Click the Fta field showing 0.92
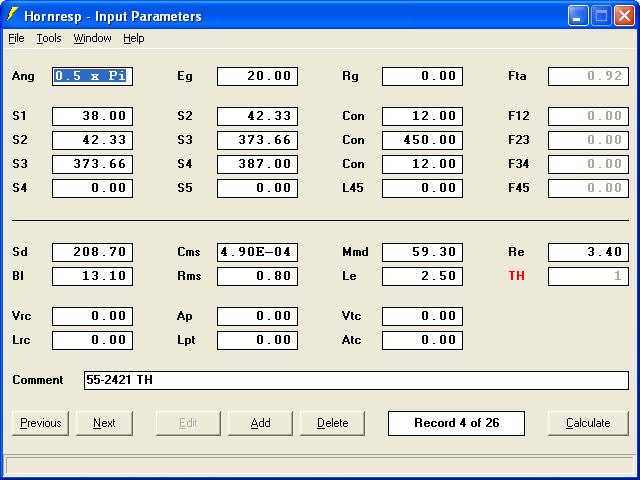This screenshot has height=480, width=640. (x=588, y=76)
